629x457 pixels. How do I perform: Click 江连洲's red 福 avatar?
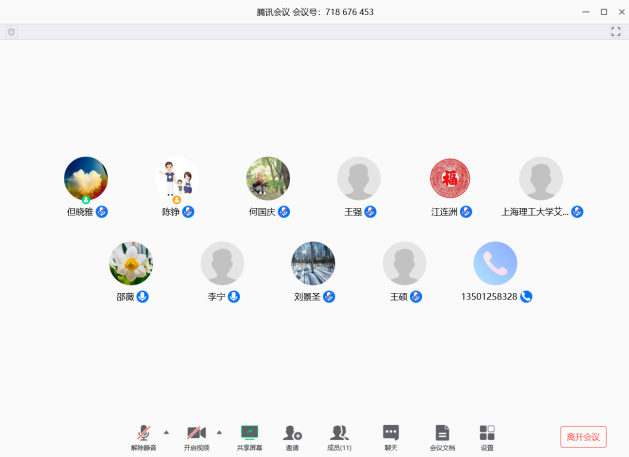(x=450, y=178)
